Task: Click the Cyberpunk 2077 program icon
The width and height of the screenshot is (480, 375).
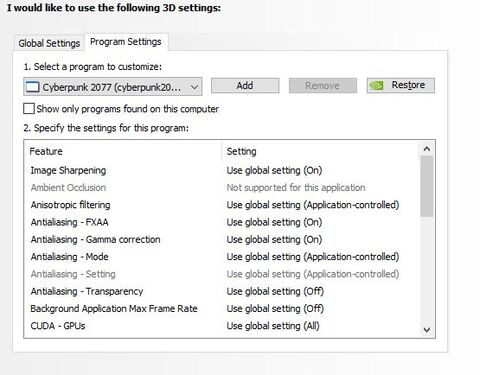Action: click(33, 87)
